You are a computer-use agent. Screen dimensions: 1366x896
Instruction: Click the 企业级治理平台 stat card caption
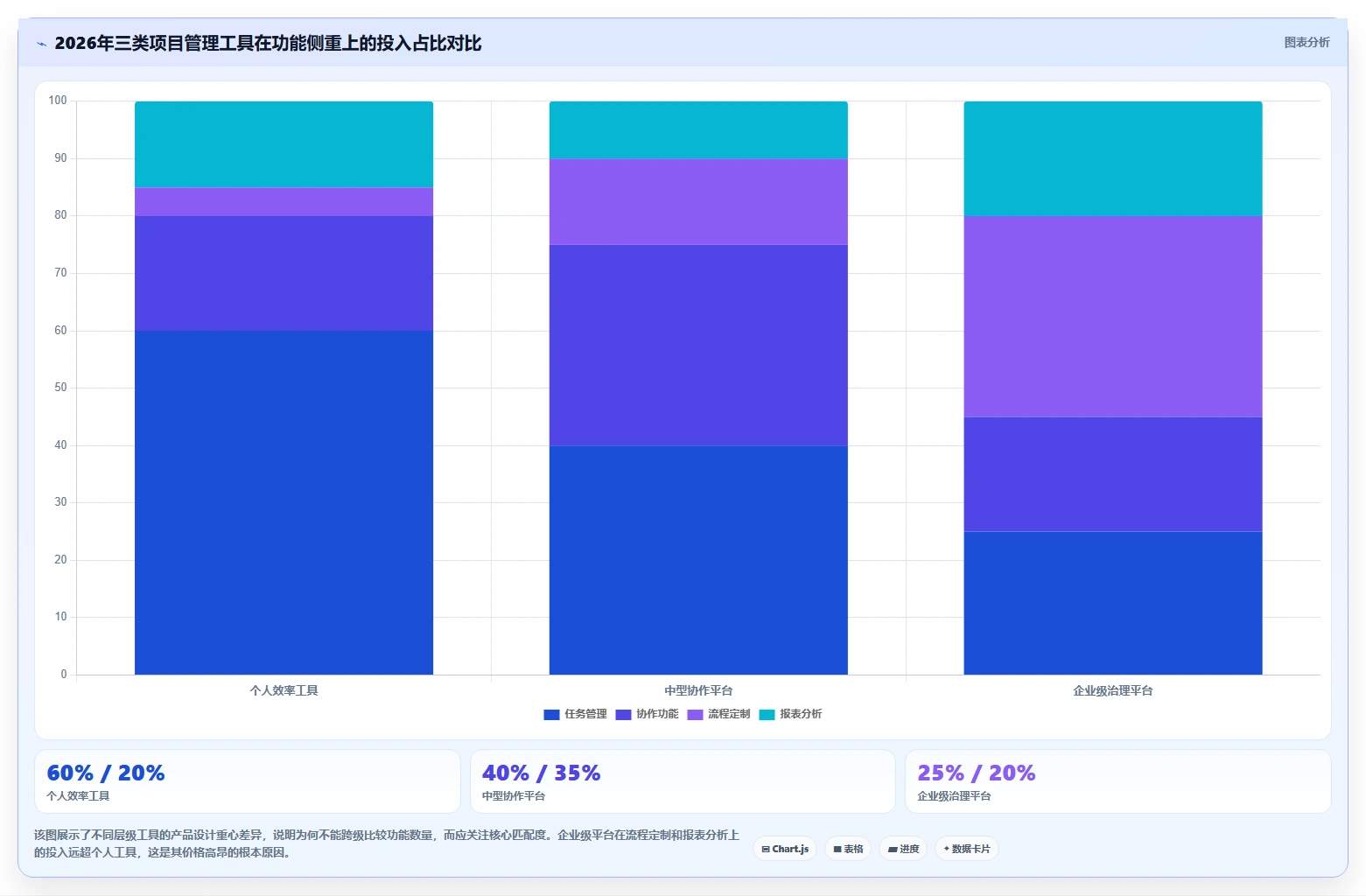coord(954,796)
